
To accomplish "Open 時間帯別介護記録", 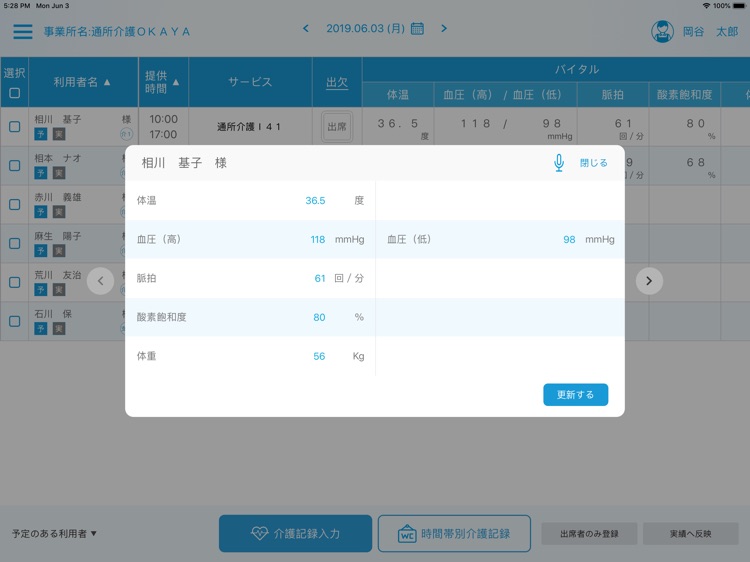I will [x=454, y=533].
